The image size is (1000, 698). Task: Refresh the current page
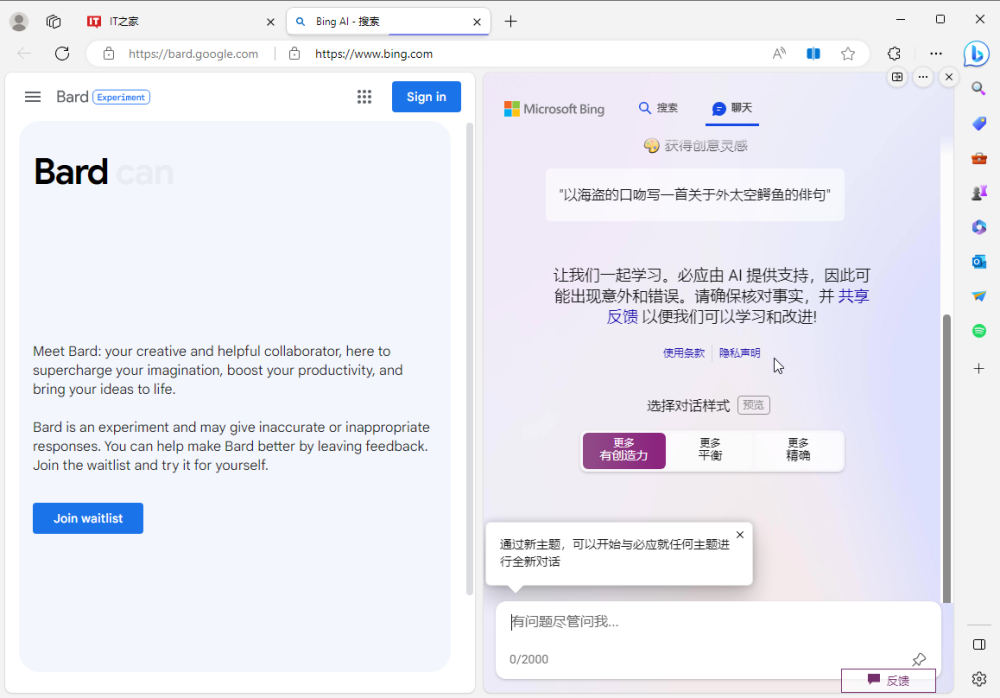62,54
